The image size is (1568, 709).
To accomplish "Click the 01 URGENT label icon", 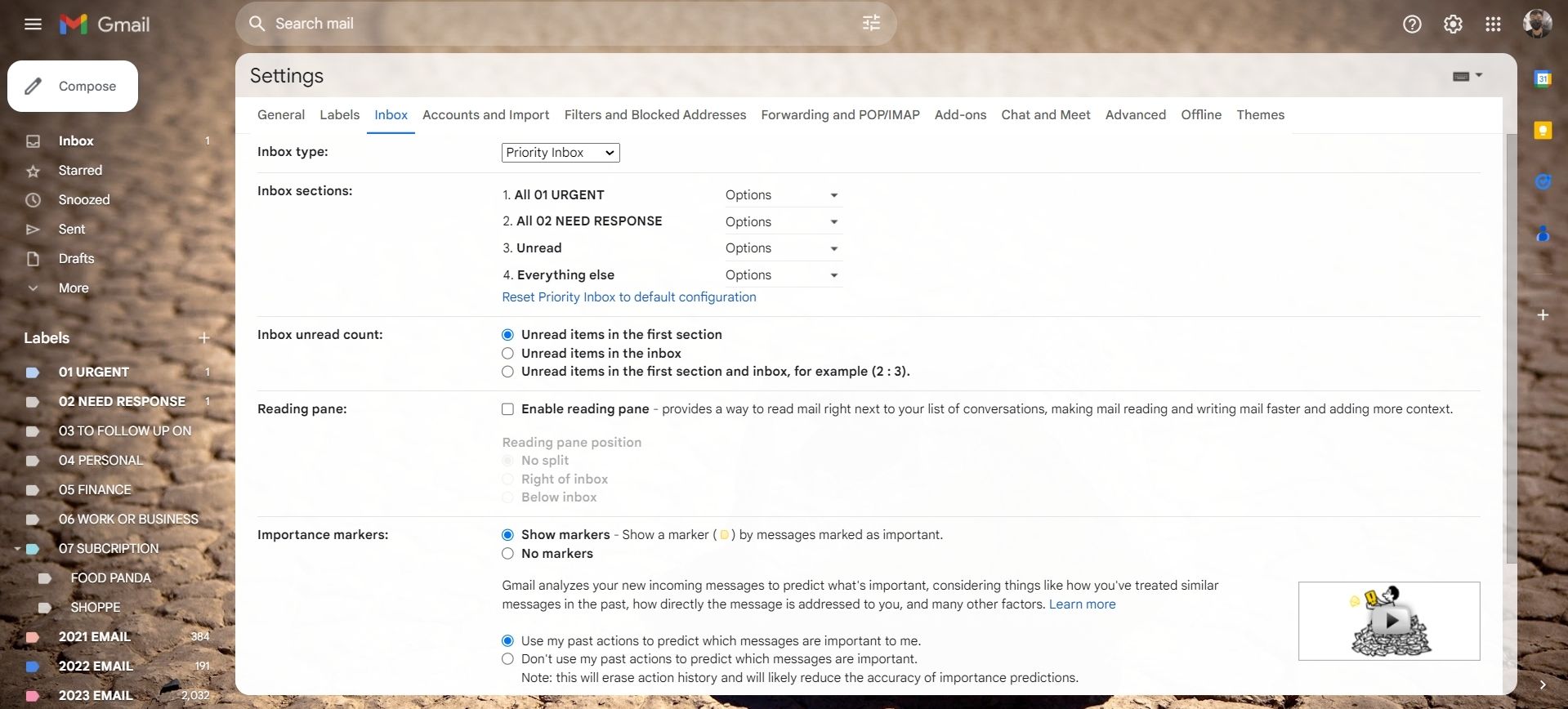I will pyautogui.click(x=33, y=372).
